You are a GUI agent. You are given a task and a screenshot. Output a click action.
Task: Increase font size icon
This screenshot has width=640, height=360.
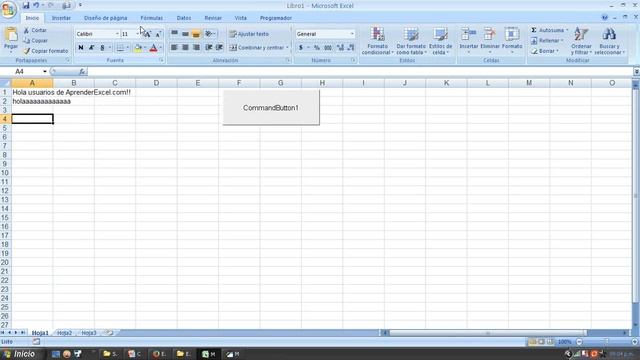[x=148, y=34]
